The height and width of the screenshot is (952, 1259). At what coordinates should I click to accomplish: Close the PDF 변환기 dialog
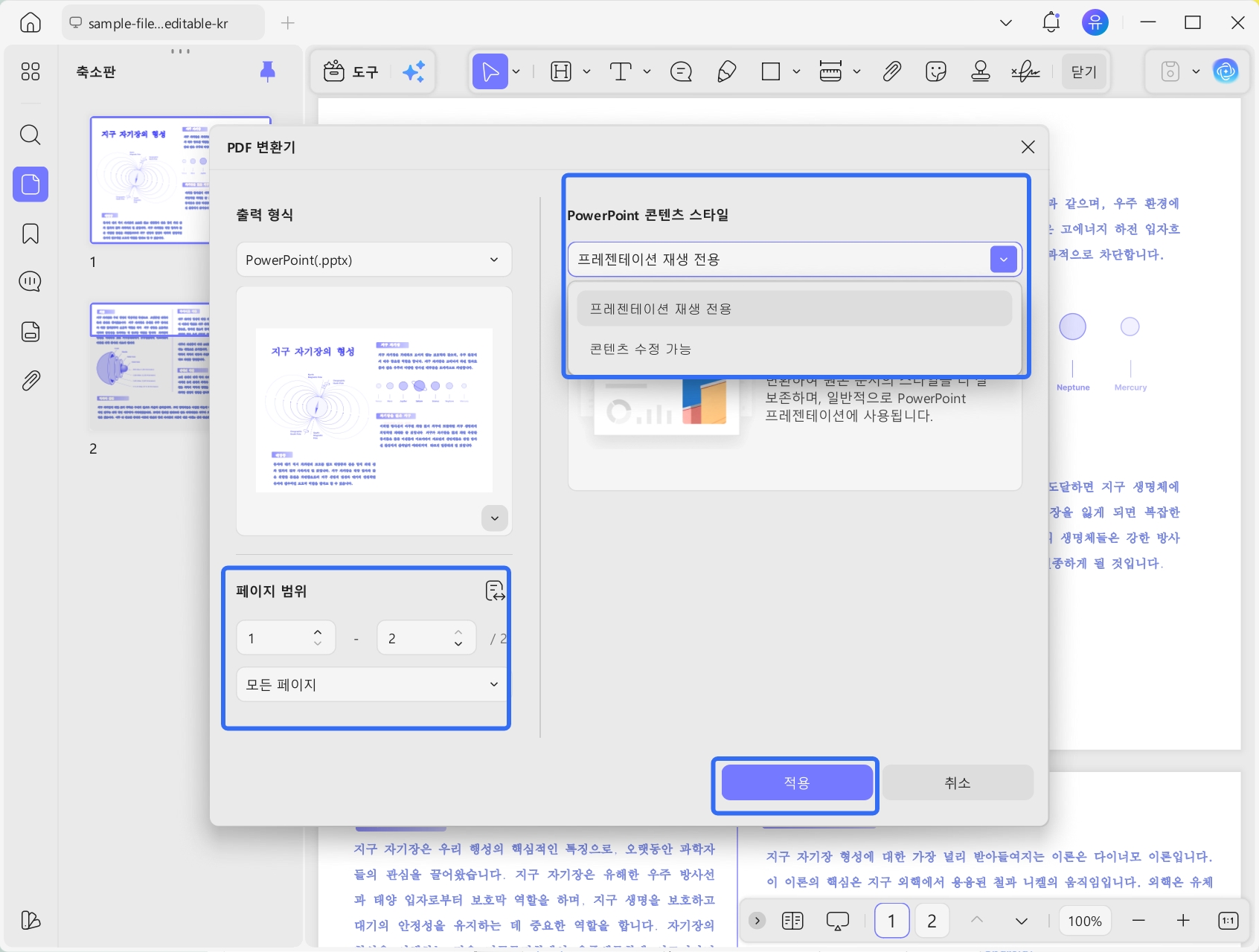click(1028, 147)
